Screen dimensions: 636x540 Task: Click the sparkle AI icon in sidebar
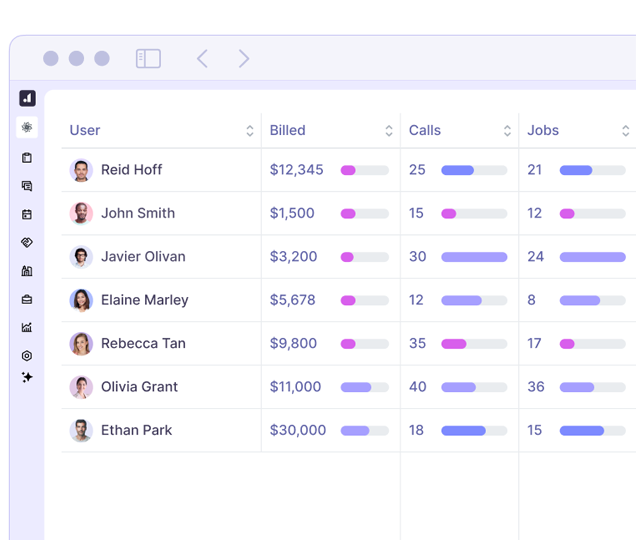click(27, 377)
